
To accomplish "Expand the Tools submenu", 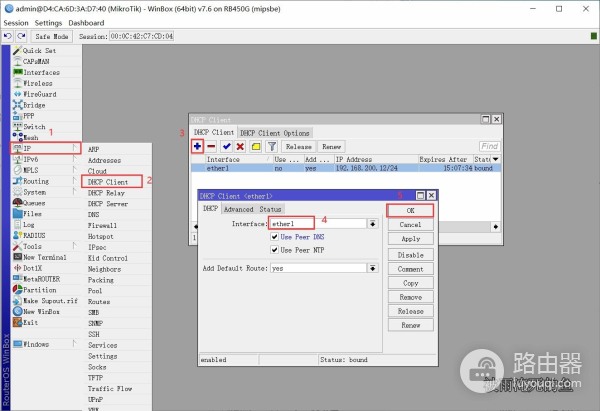I will tap(46, 246).
